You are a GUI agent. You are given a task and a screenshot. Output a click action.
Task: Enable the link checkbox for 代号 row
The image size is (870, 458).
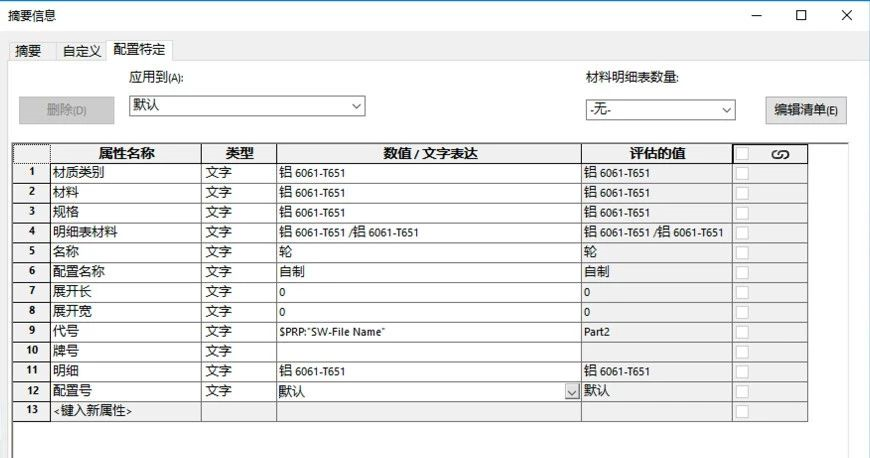[x=742, y=331]
